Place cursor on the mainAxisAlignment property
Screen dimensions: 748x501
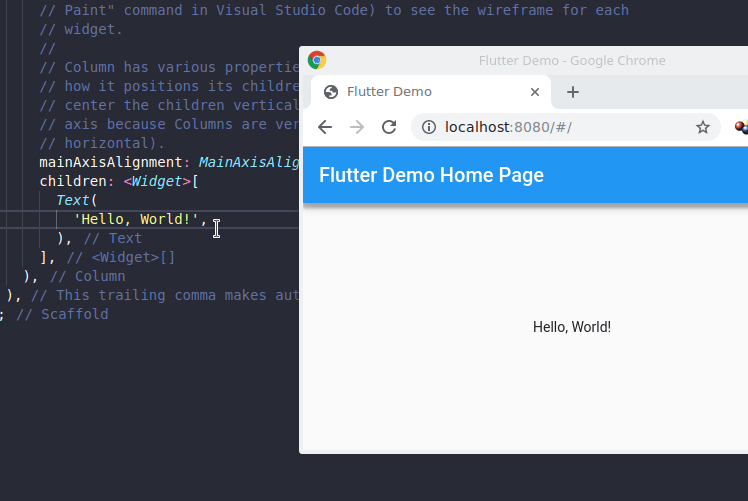(x=110, y=162)
